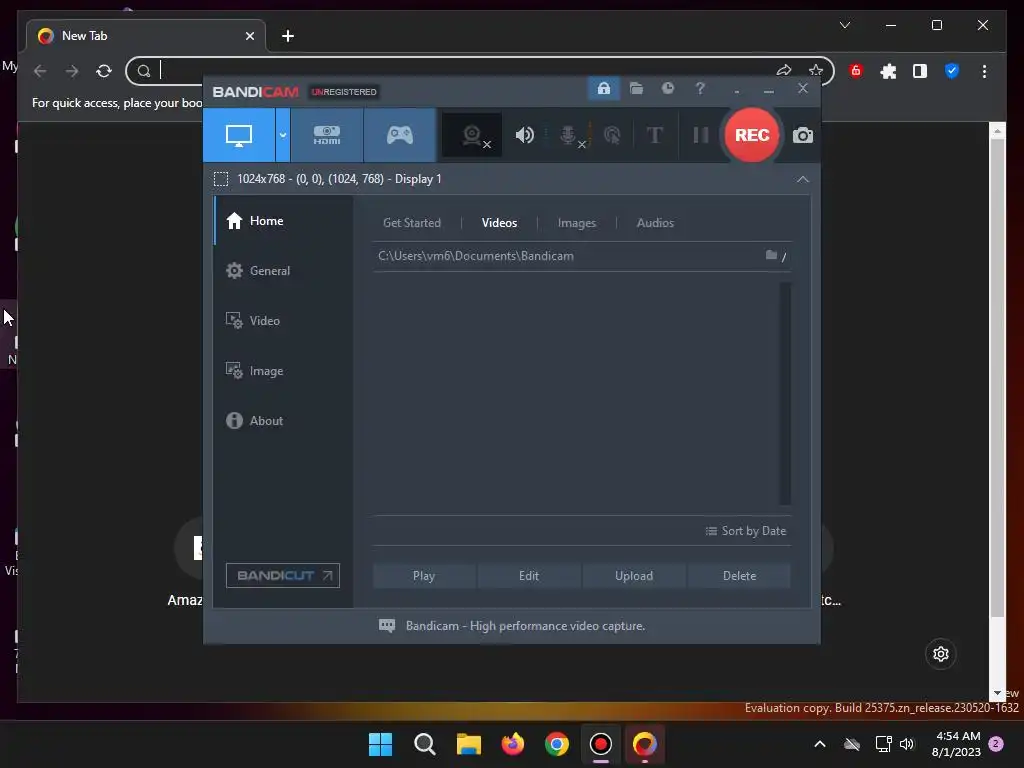Toggle webcam overlay in Bandicam toolbar
The height and width of the screenshot is (768, 1024).
472,135
